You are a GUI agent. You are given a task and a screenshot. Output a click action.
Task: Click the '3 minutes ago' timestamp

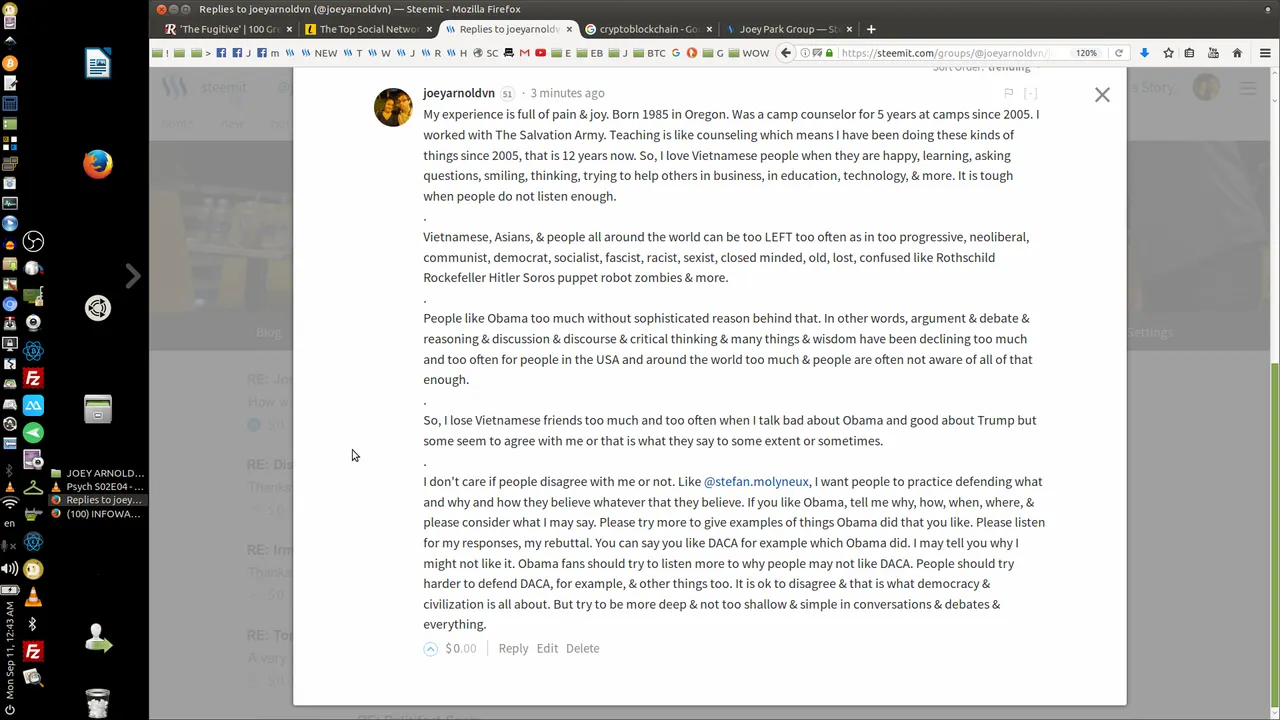pos(567,93)
